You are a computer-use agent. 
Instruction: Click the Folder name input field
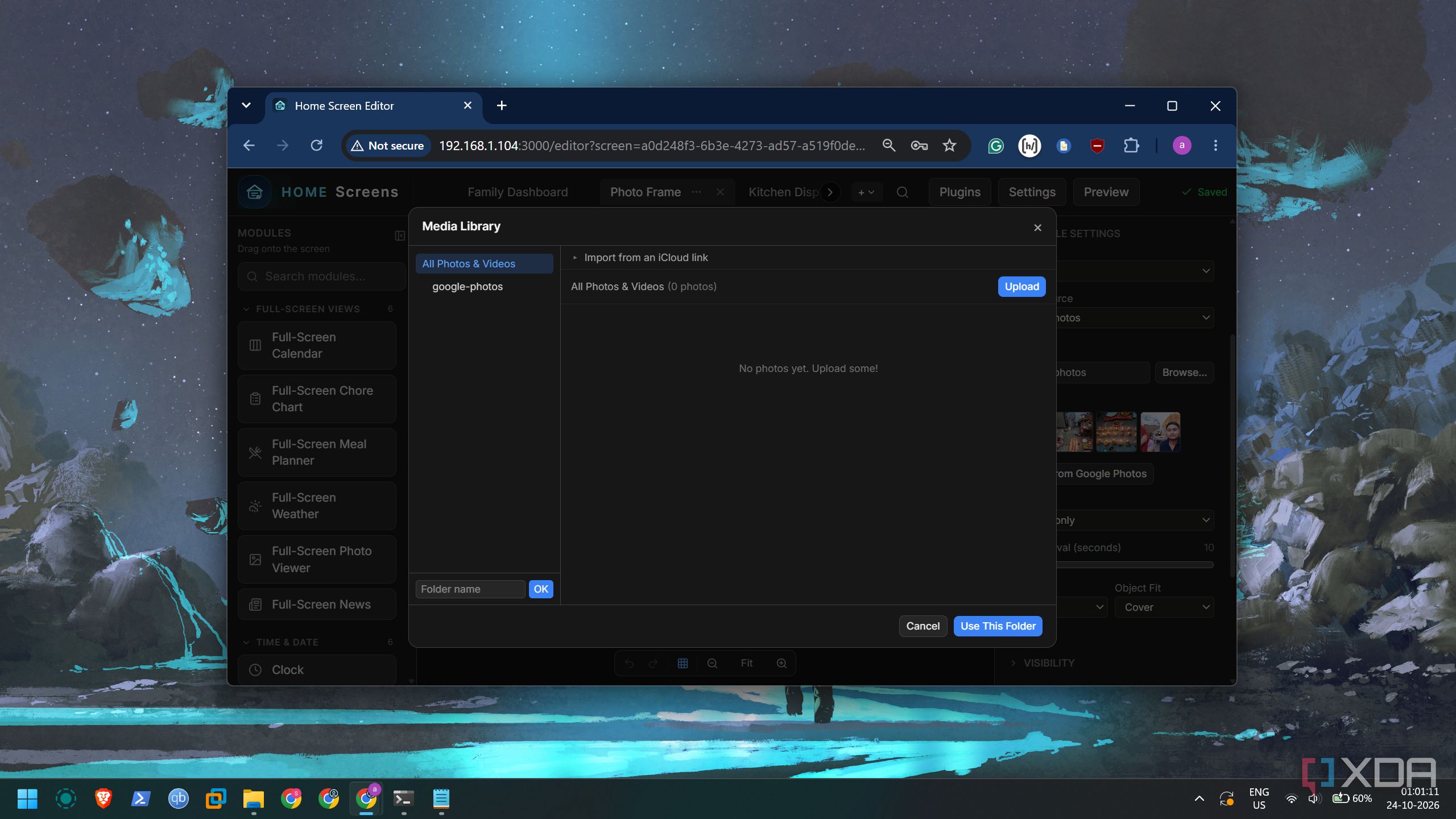[x=470, y=589]
